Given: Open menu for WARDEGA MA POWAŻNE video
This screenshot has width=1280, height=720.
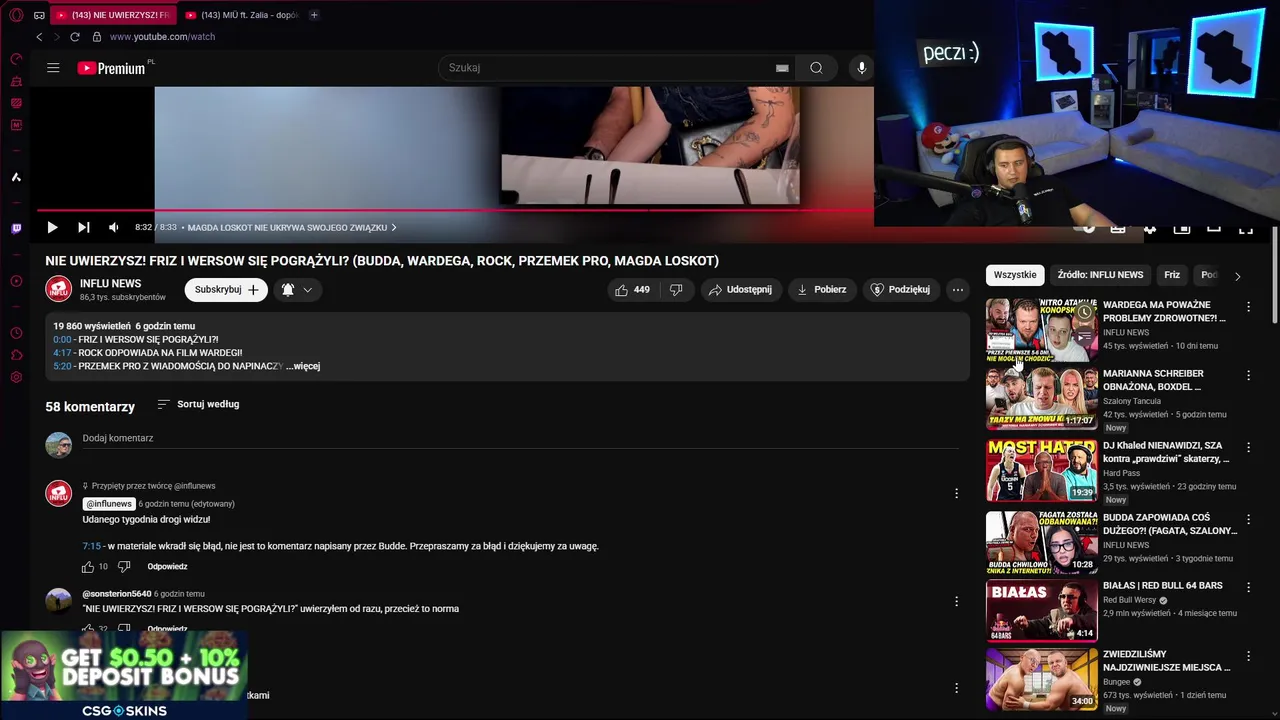Looking at the screenshot, I should tap(1248, 307).
